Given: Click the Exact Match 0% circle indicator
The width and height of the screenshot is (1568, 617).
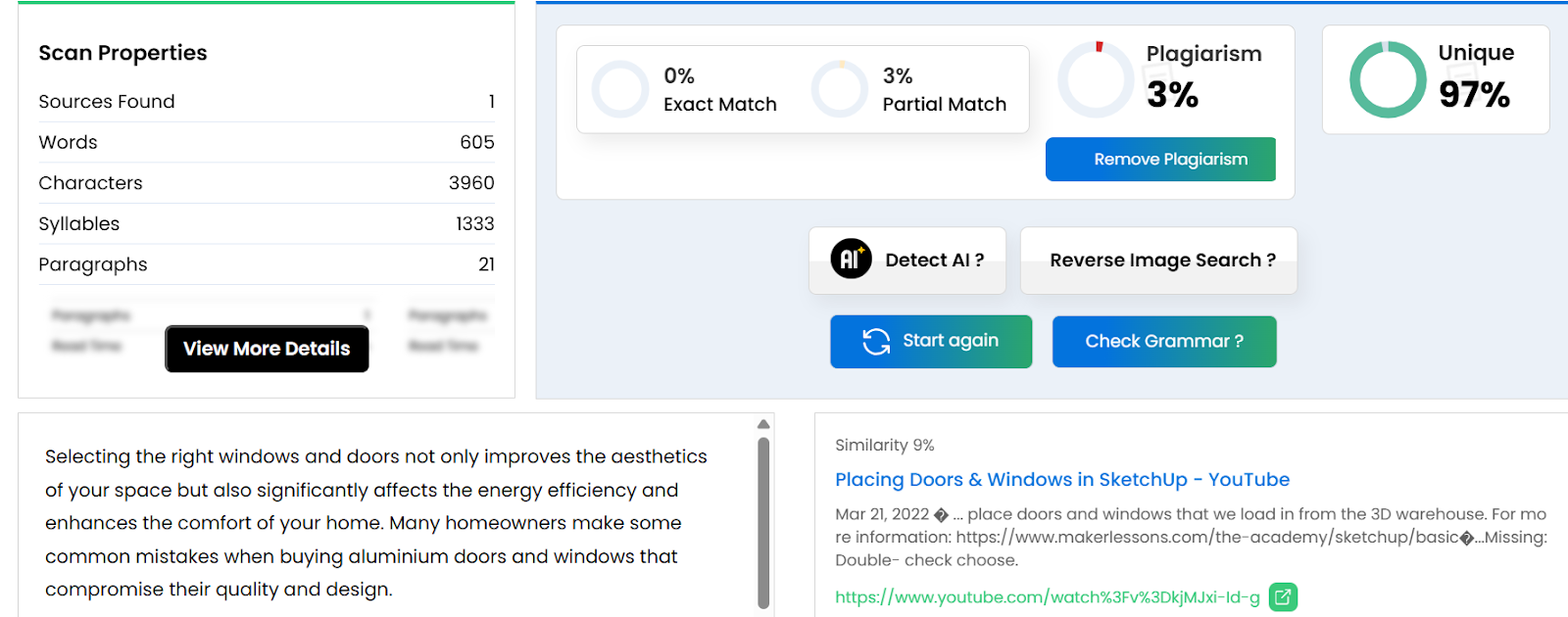Looking at the screenshot, I should click(x=620, y=89).
